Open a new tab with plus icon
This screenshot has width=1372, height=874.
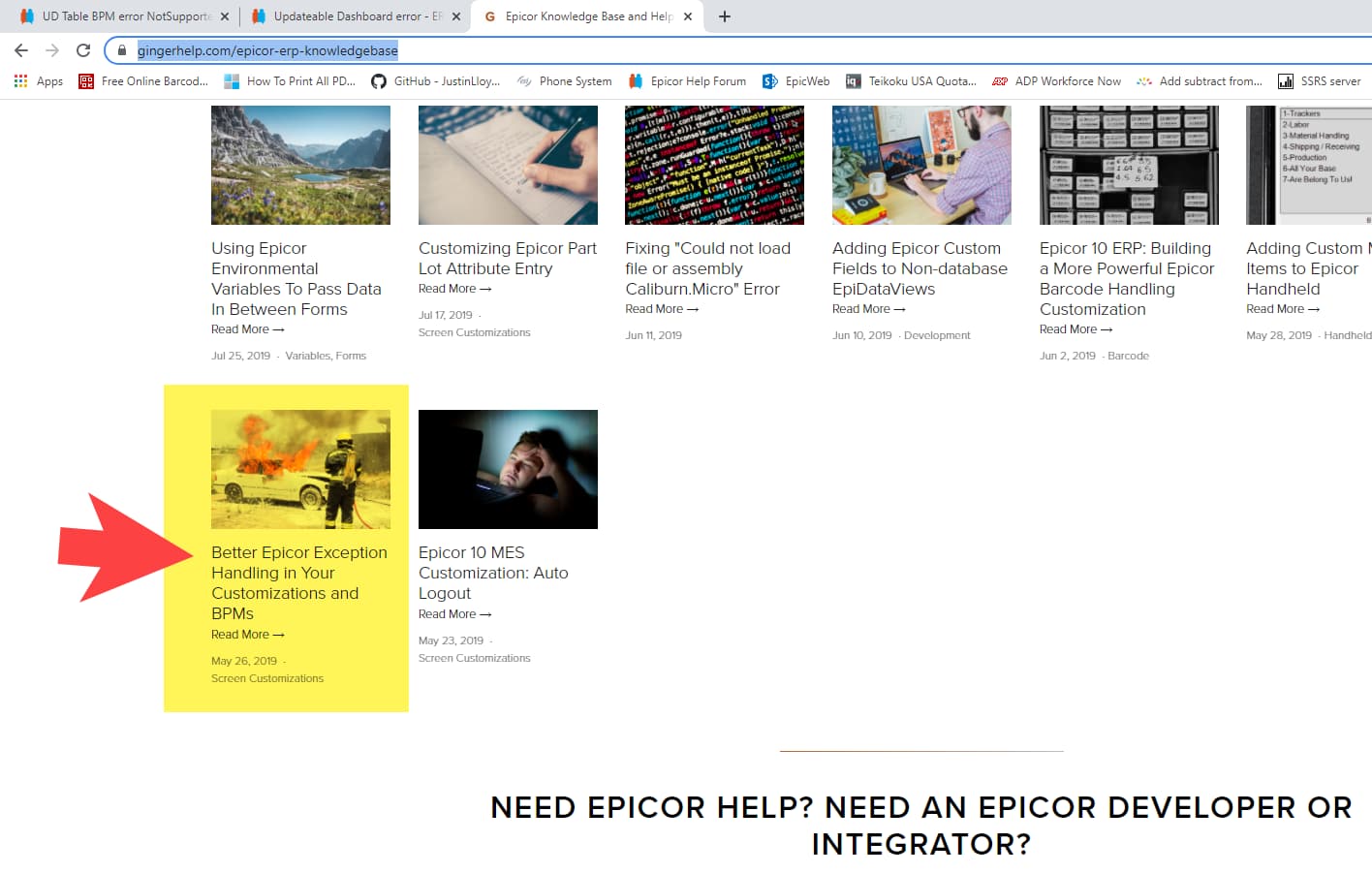[725, 16]
